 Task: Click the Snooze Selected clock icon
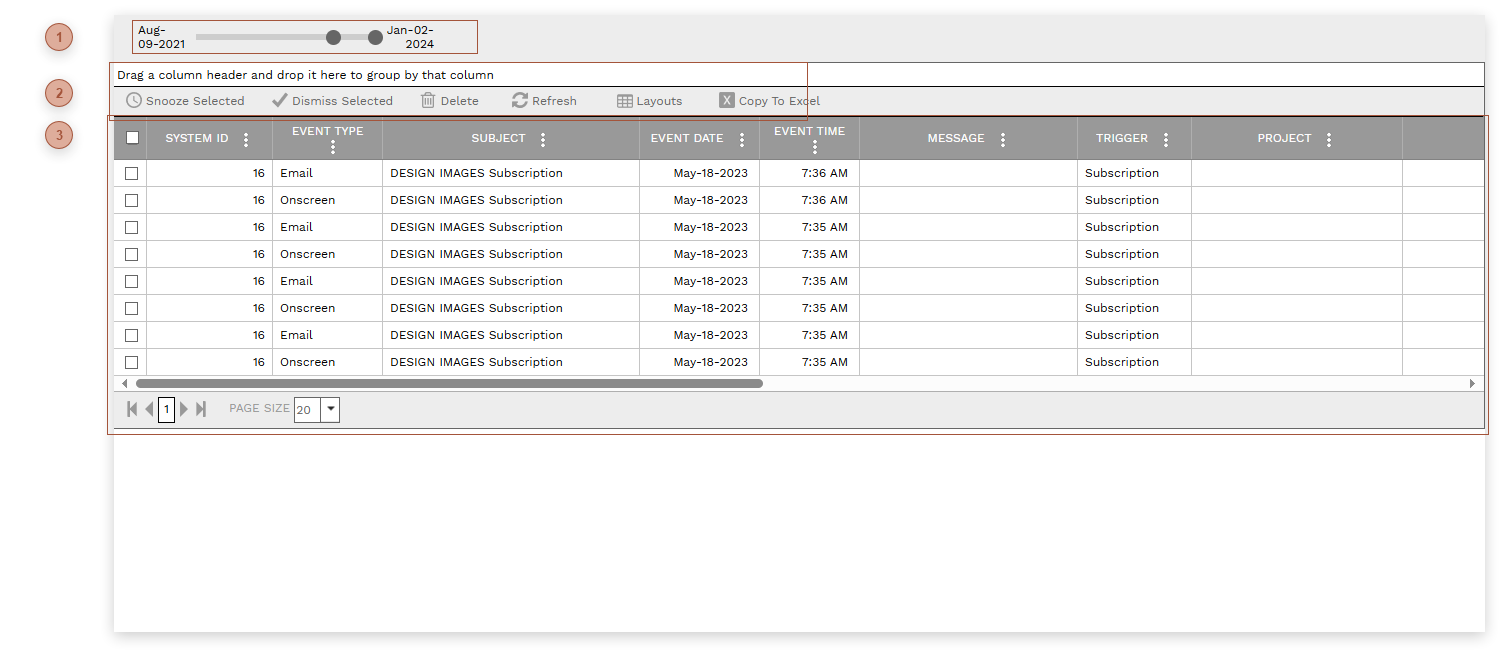(134, 101)
